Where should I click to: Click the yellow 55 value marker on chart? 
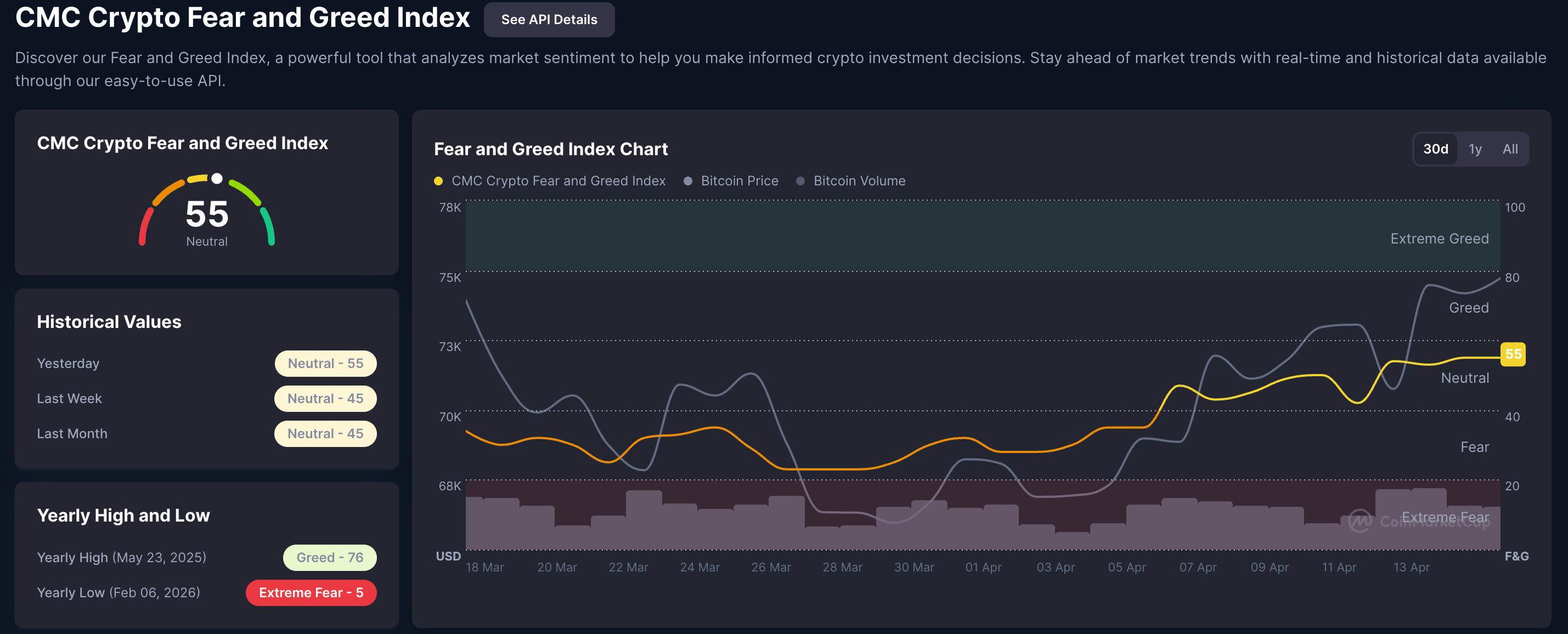click(x=1513, y=354)
